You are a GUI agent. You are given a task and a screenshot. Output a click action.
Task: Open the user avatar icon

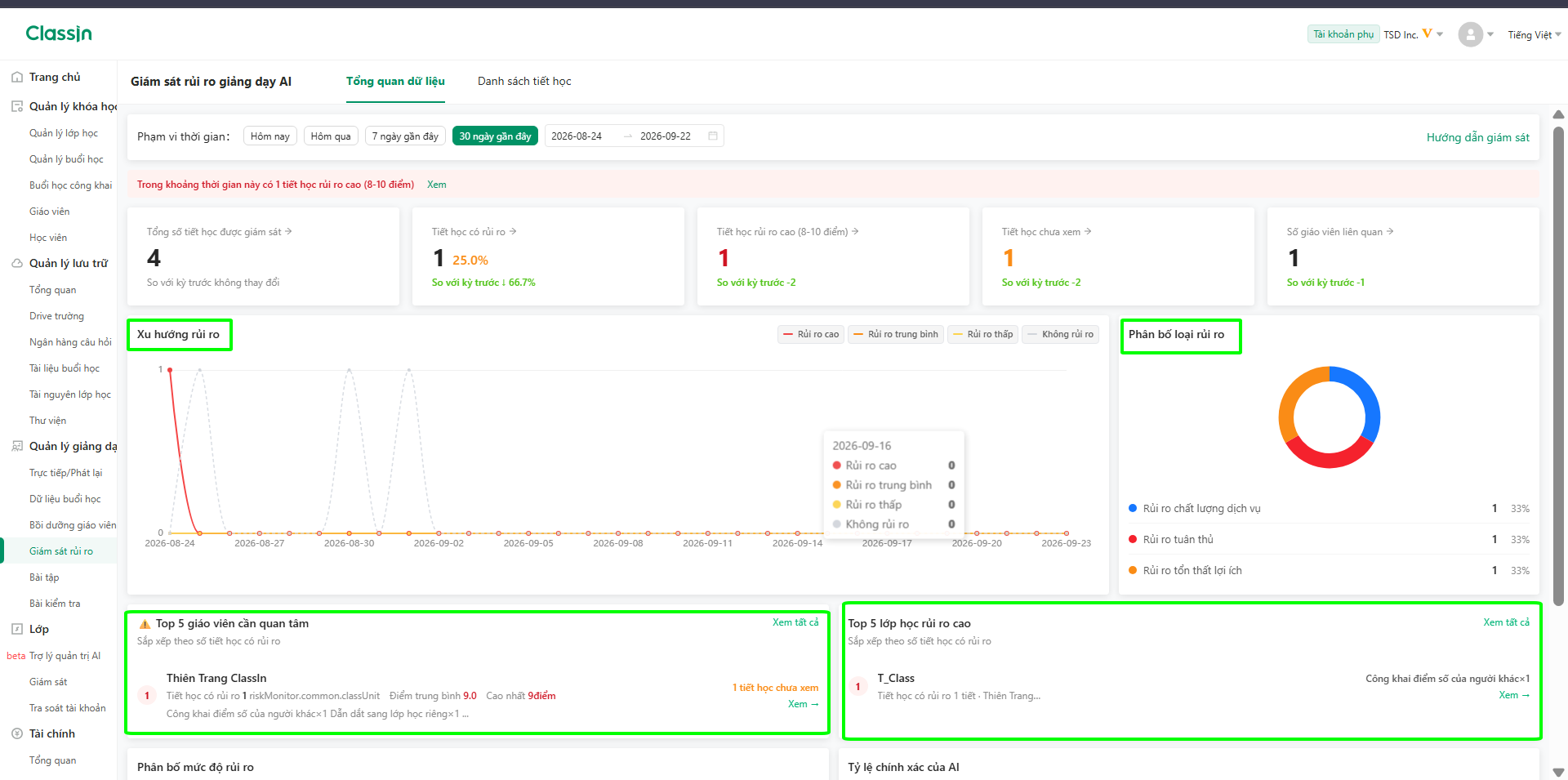(x=1470, y=34)
